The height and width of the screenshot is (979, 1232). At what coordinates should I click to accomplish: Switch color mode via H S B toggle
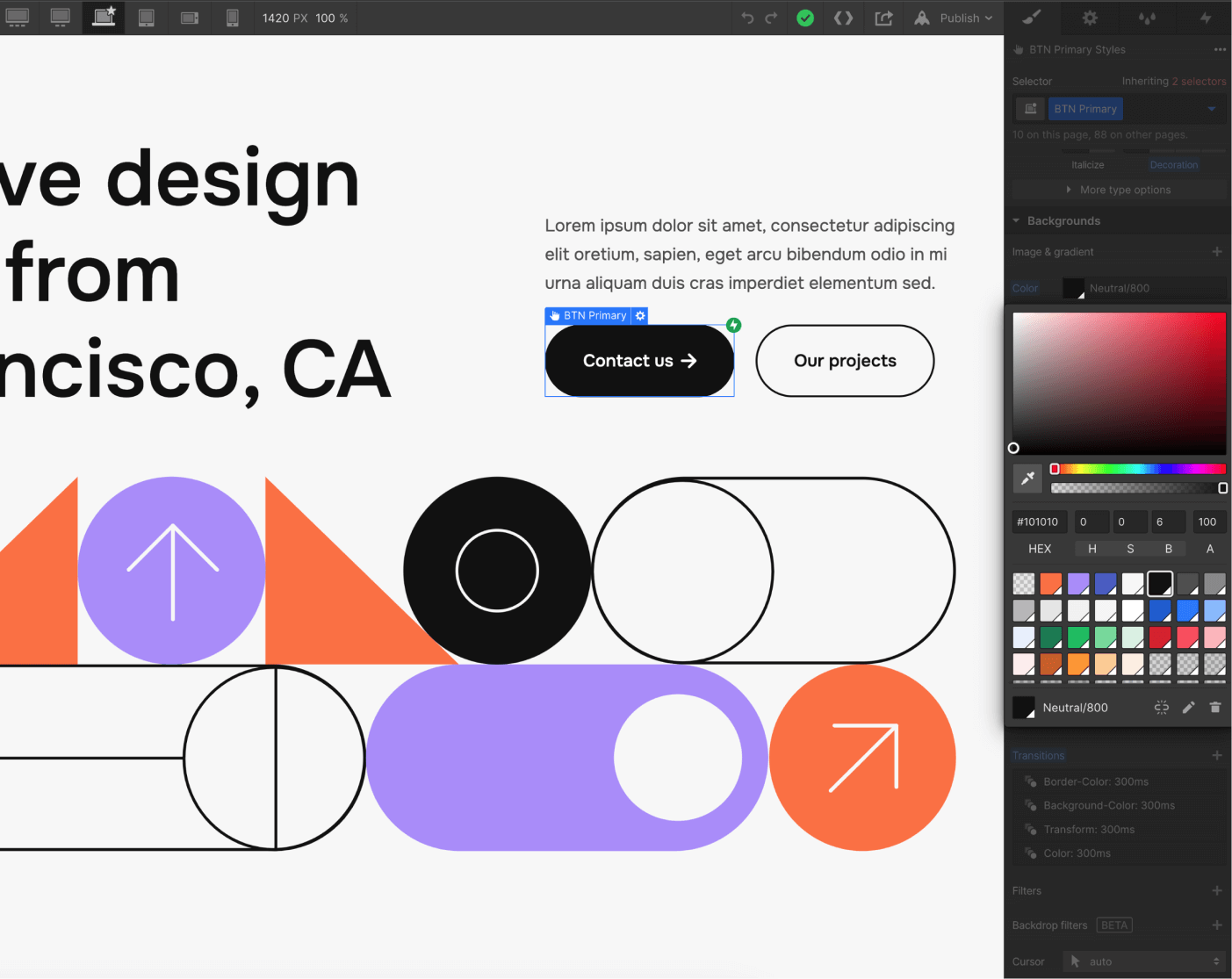1129,549
